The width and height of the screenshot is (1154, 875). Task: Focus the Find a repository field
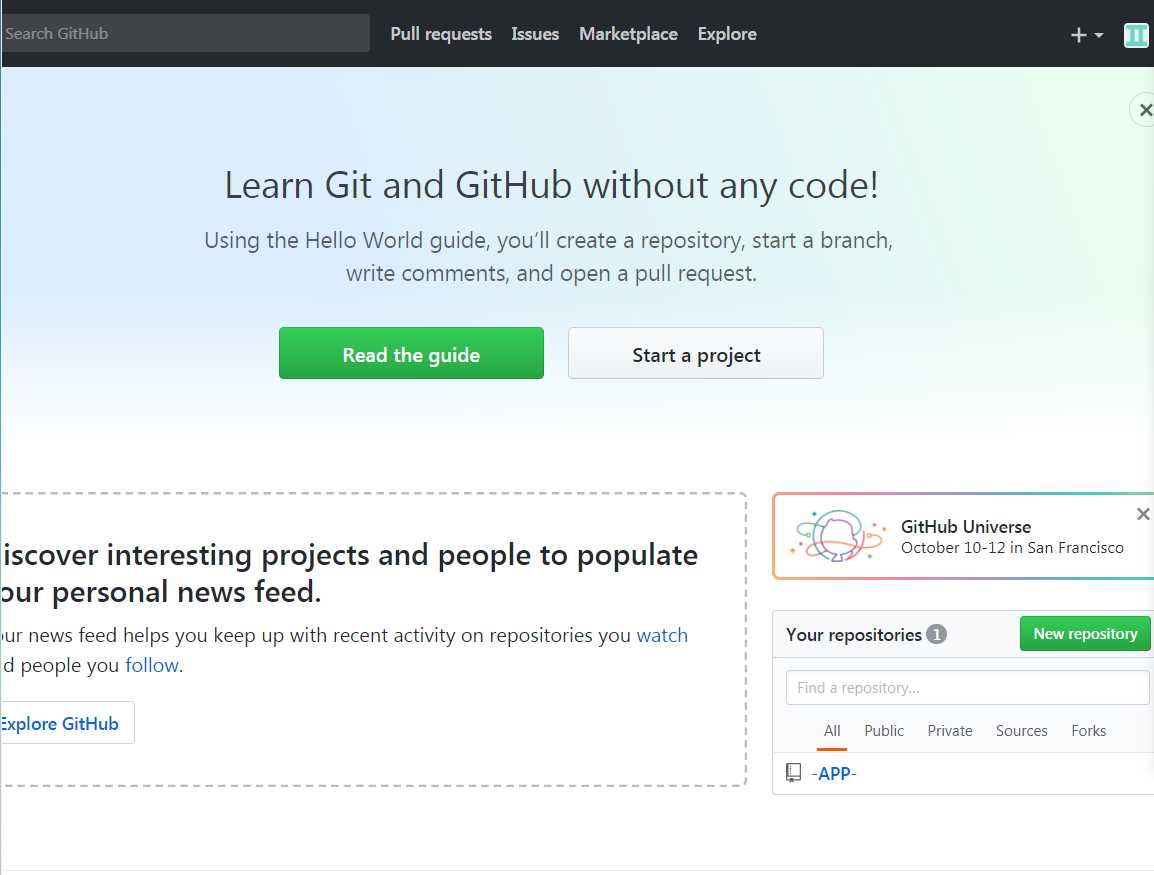[x=967, y=687]
